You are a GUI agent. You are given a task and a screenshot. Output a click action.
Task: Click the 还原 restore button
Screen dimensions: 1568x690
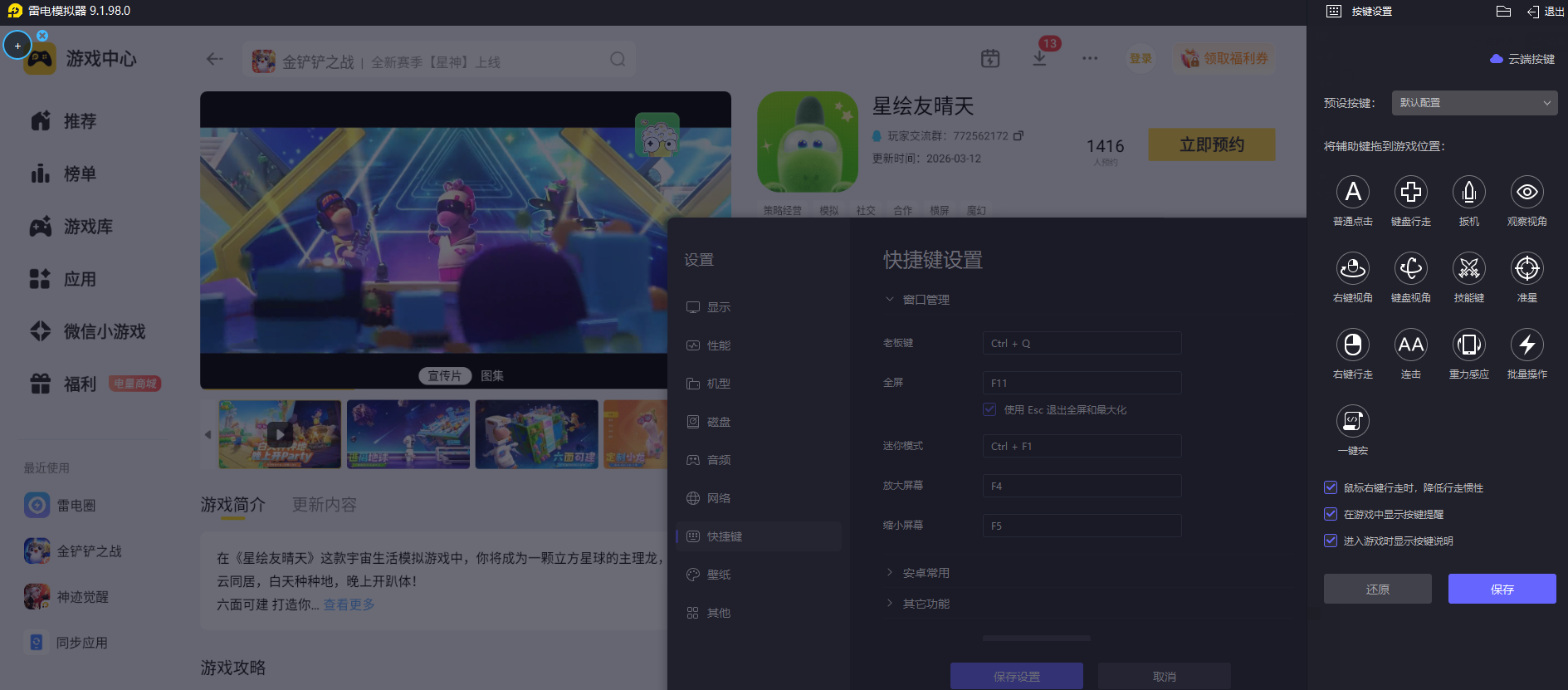coord(1377,589)
